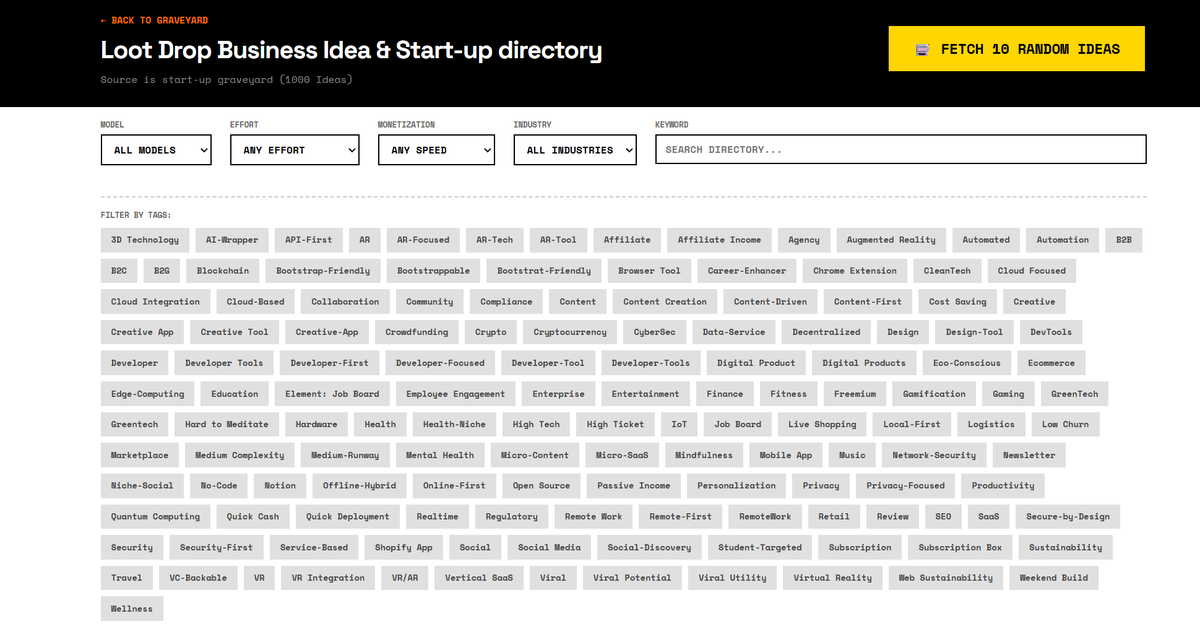Screen dimensions: 1200x629
Task: Click the IoT tag
Action: click(x=679, y=424)
